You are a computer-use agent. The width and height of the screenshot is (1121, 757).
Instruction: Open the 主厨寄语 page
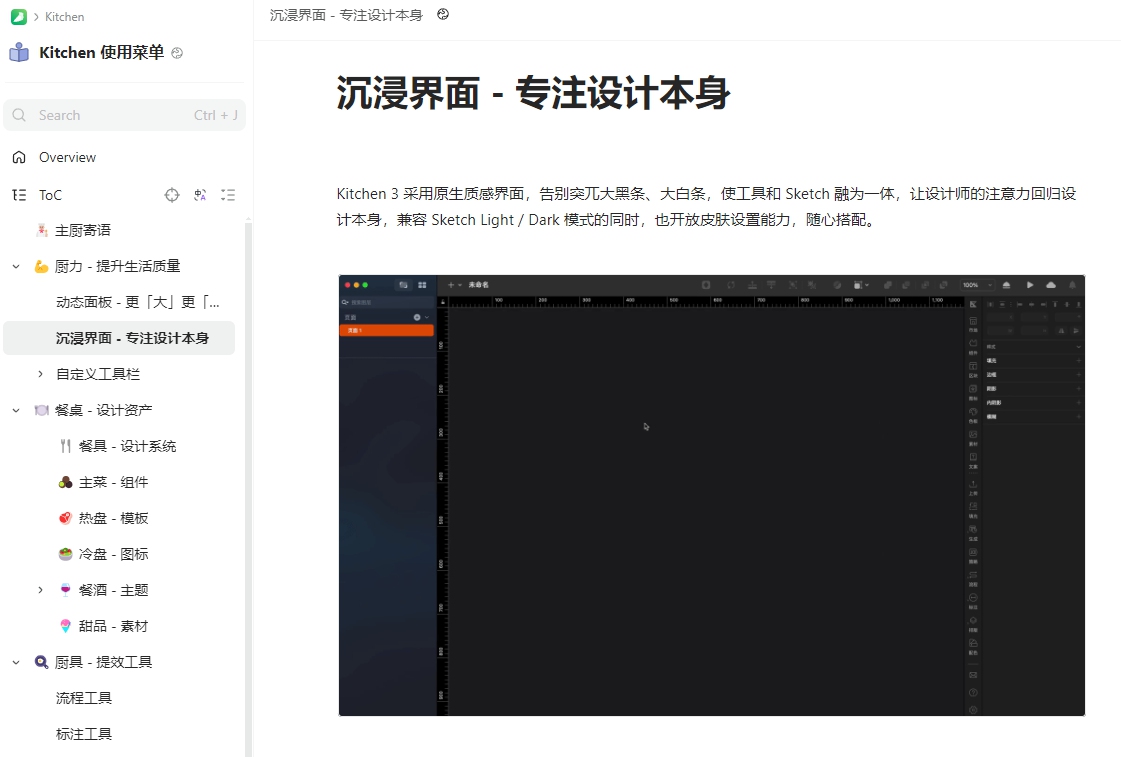point(82,230)
